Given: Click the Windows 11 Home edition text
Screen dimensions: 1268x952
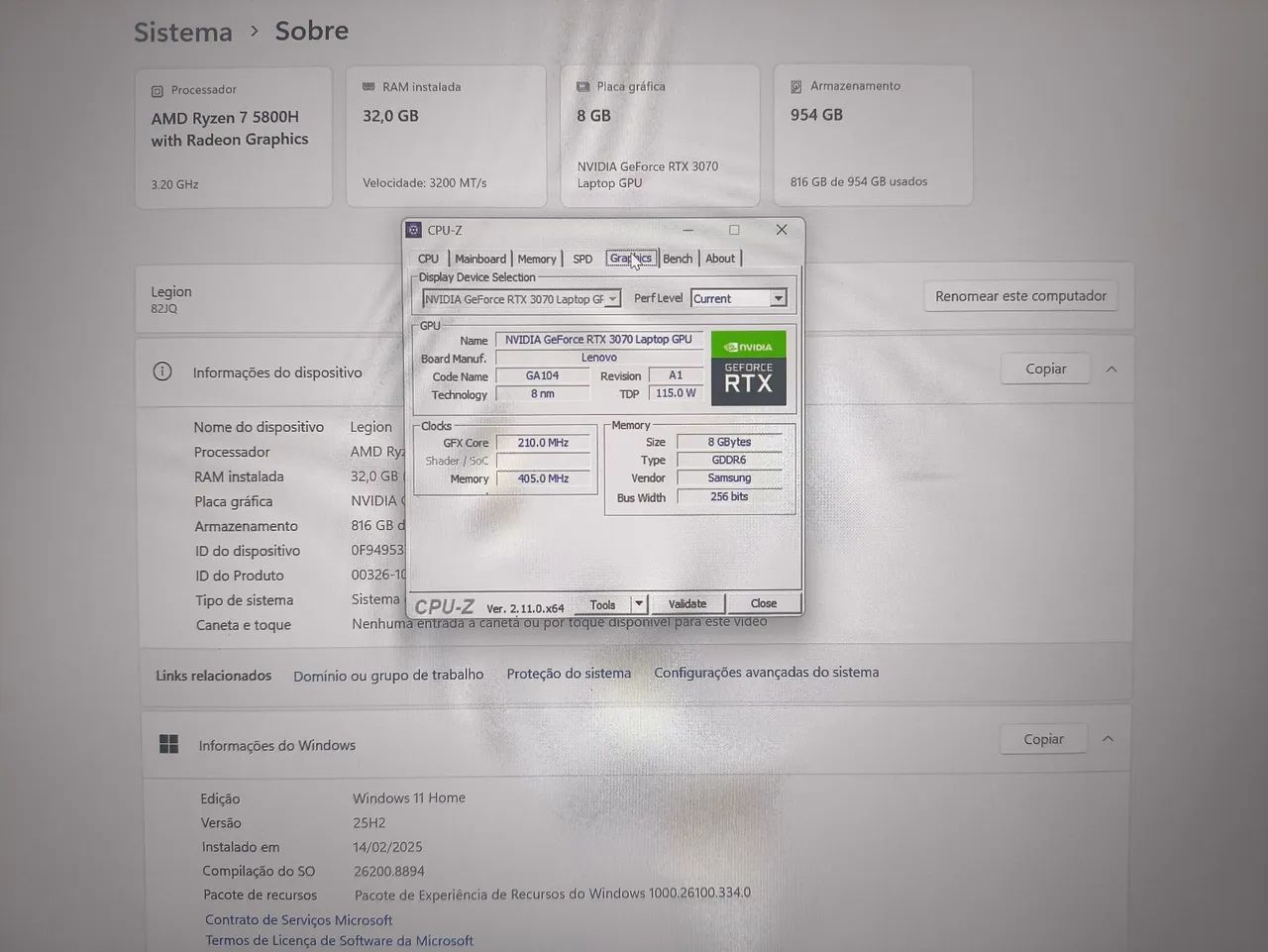Looking at the screenshot, I should [409, 798].
